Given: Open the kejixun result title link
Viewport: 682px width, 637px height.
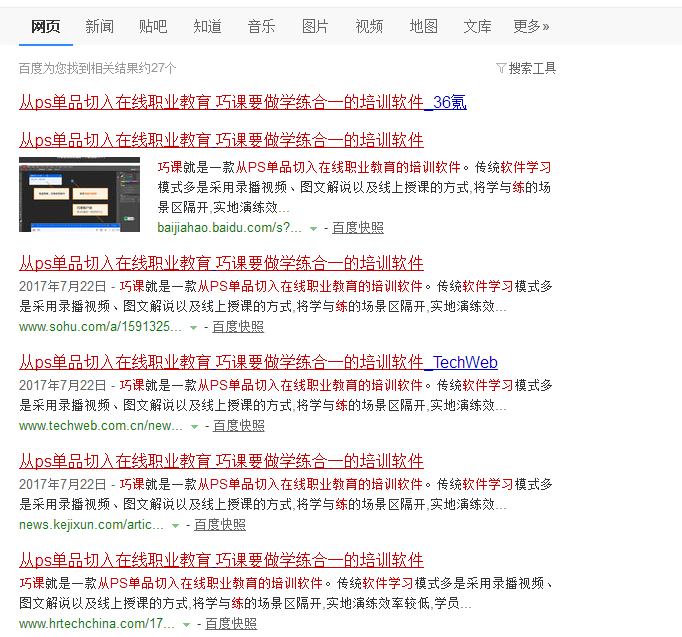Looking at the screenshot, I should (x=221, y=461).
